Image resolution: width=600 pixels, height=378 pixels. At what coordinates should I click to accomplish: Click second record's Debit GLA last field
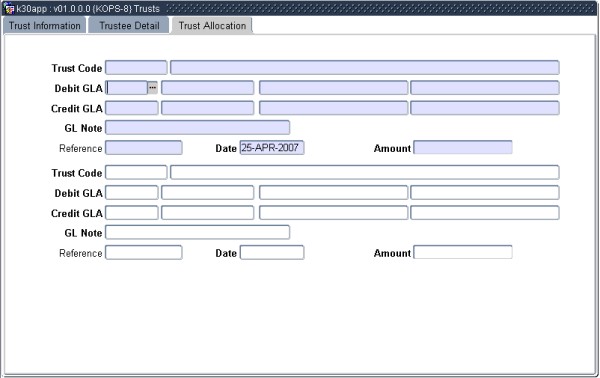click(485, 193)
